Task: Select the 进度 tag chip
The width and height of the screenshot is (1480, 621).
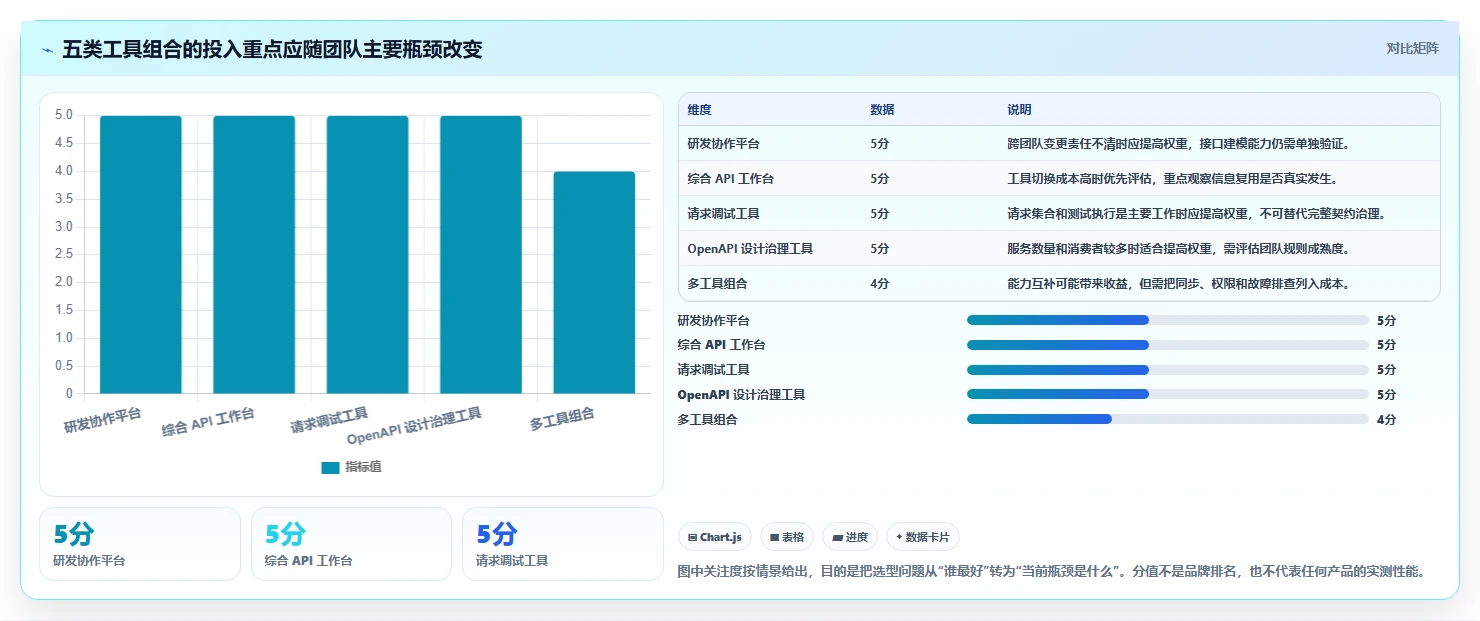Action: point(850,537)
